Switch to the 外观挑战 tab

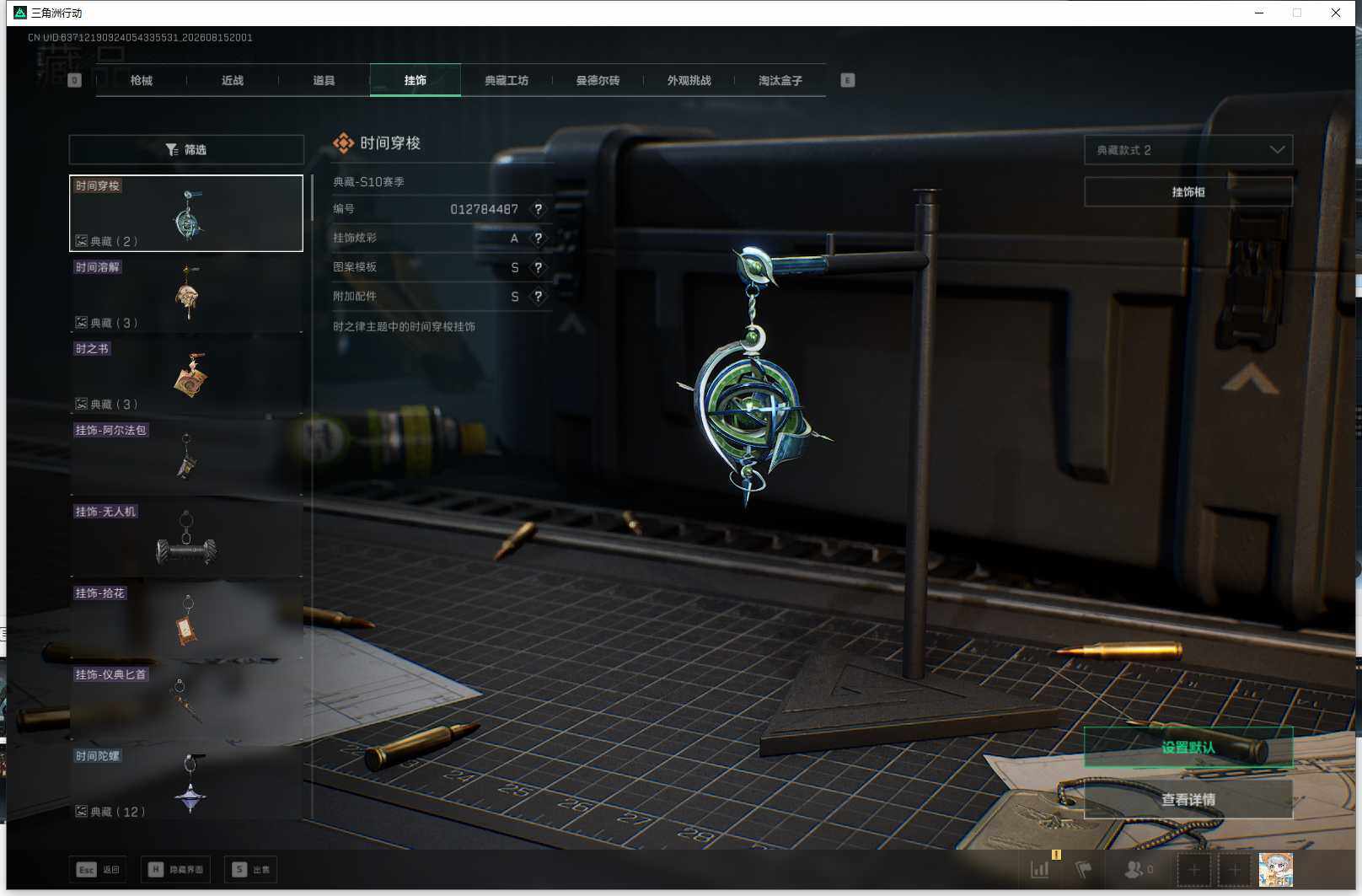[x=689, y=80]
